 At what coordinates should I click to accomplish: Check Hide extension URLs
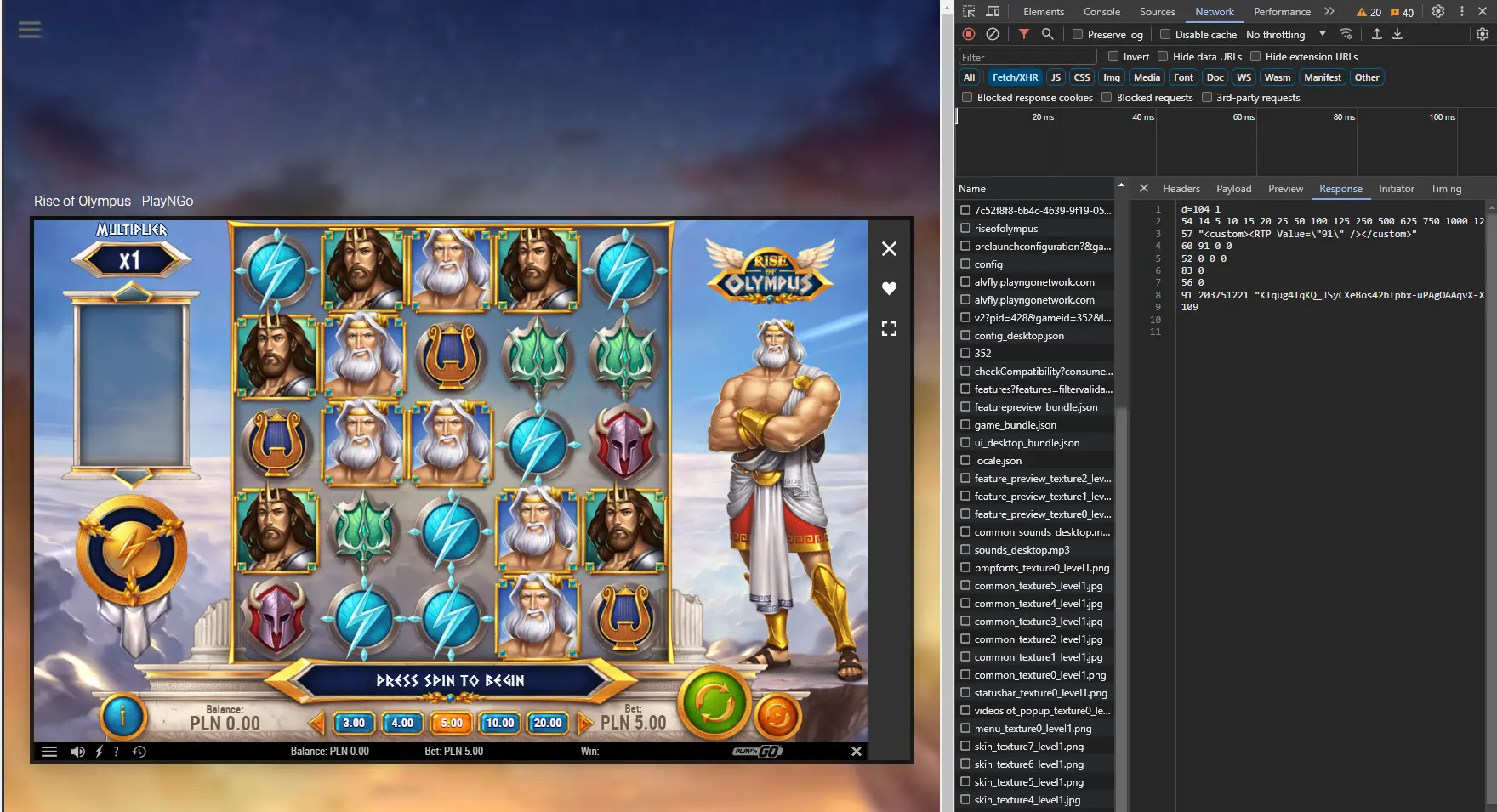(x=1255, y=57)
